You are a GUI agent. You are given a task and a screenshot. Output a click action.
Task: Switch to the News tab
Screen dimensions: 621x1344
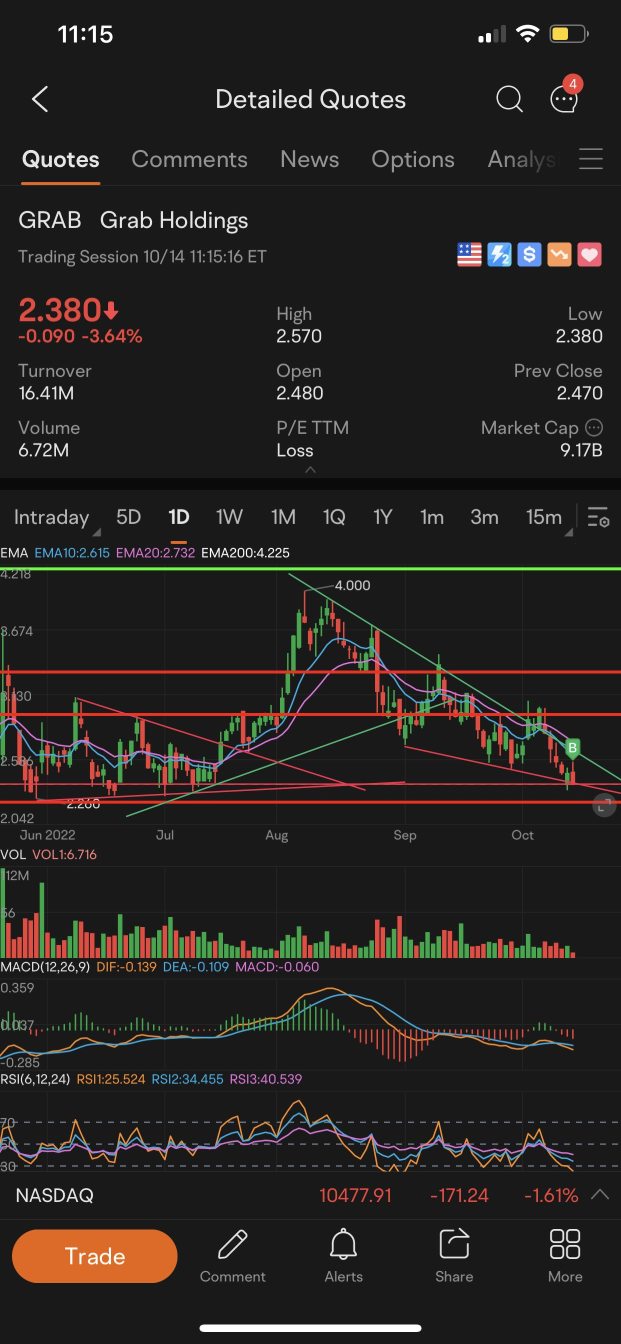click(309, 160)
